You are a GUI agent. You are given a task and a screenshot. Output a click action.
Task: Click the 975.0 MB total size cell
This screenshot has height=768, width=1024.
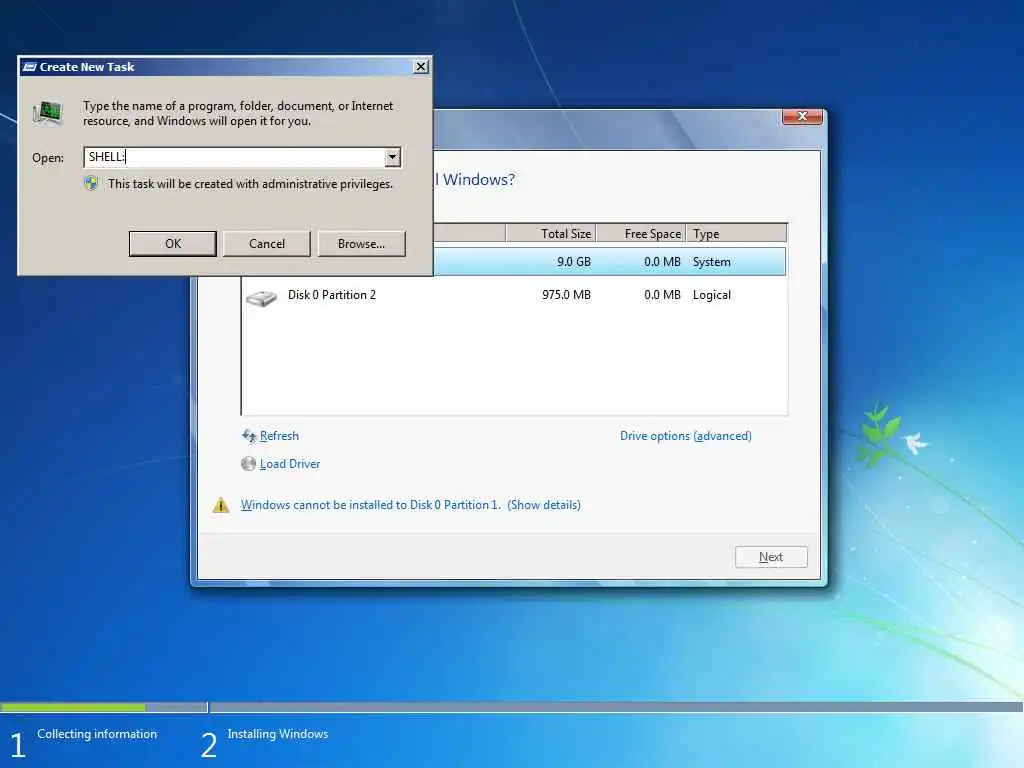tap(566, 295)
